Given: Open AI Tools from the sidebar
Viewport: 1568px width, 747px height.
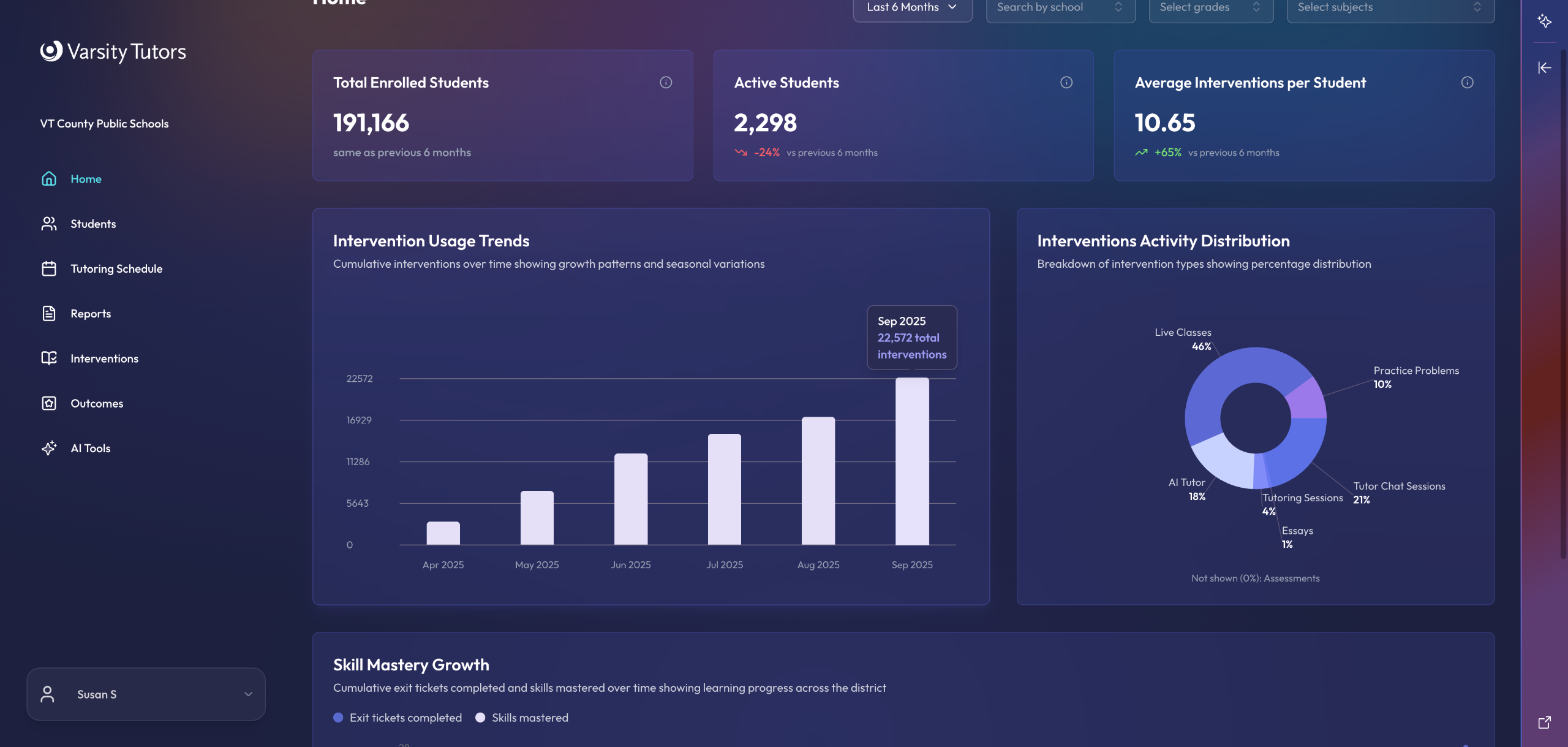Looking at the screenshot, I should [x=90, y=448].
